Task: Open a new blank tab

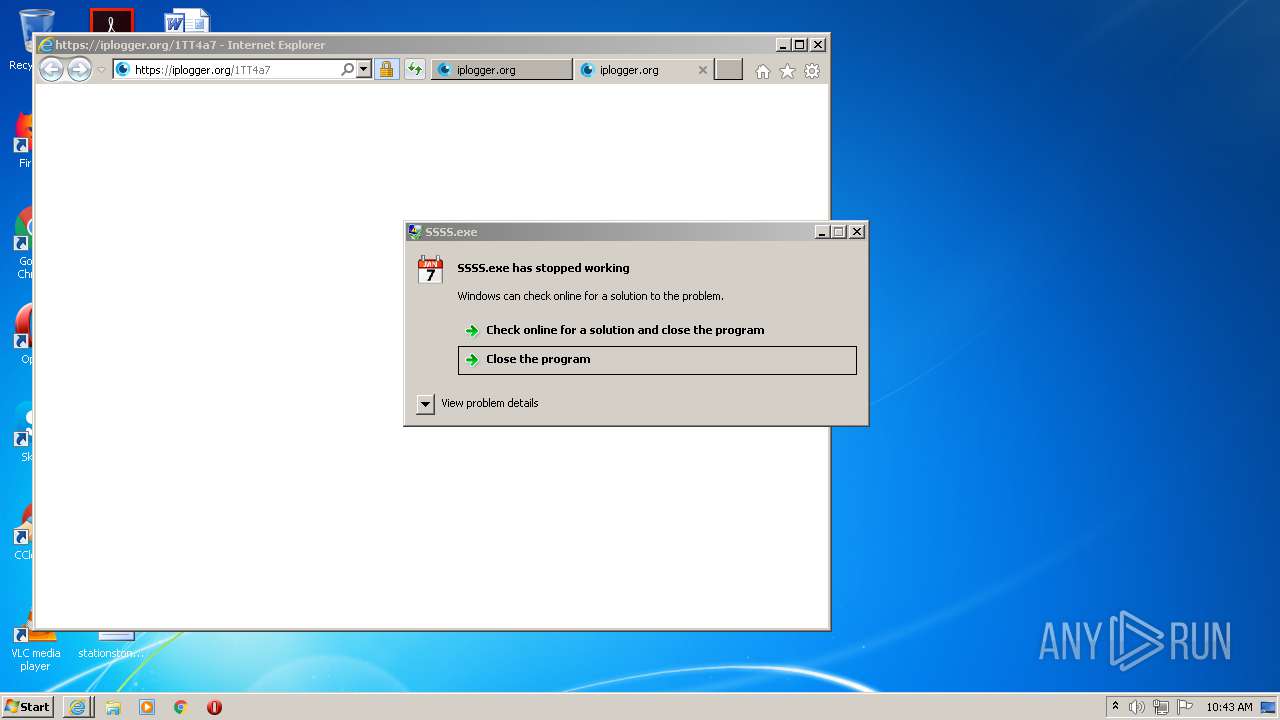Action: [729, 70]
